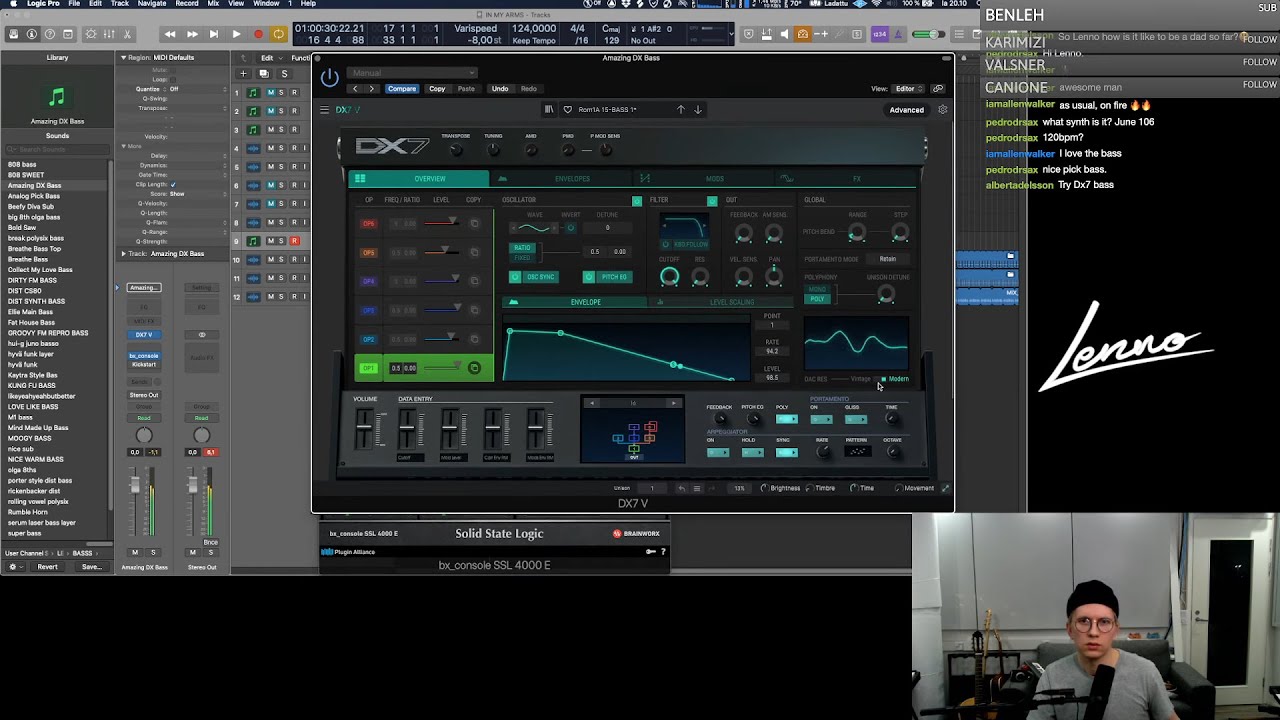
Task: Collapse the Region MIDI Defaults disclosure
Action: pyautogui.click(x=124, y=58)
